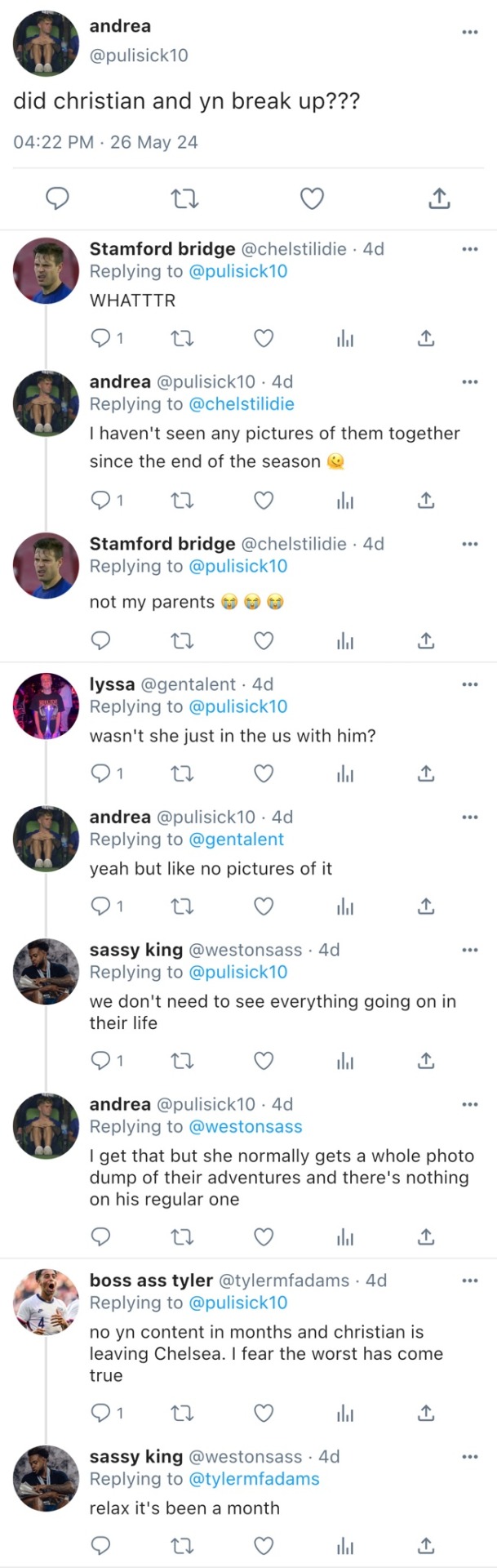Open more options on andrea's main tweet

469,32
